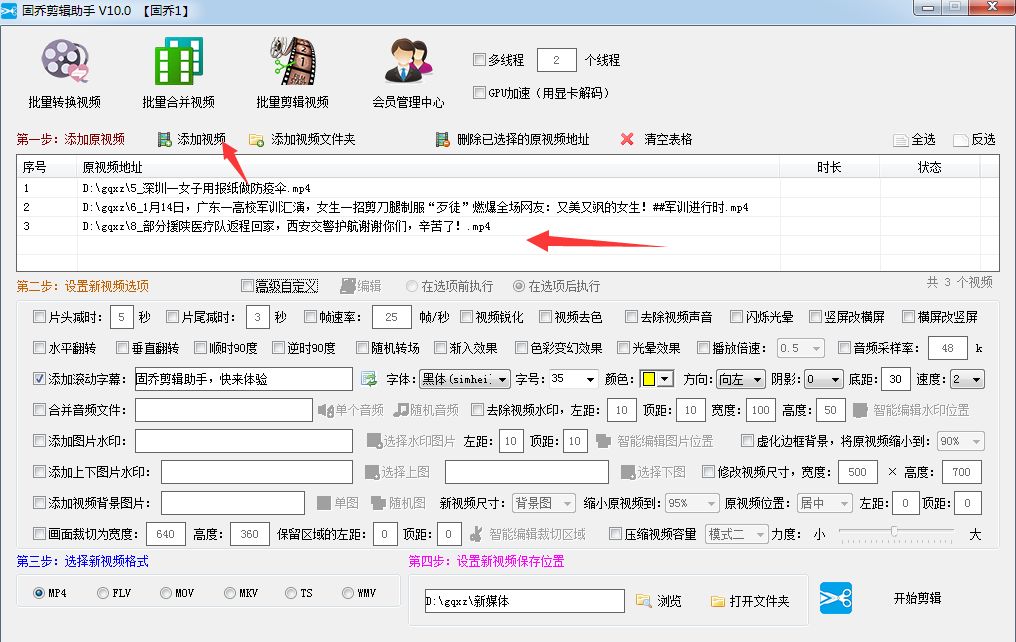Screen dimensions: 1016x642
Task: Enable 水平翻转 checkbox
Action: 40,348
